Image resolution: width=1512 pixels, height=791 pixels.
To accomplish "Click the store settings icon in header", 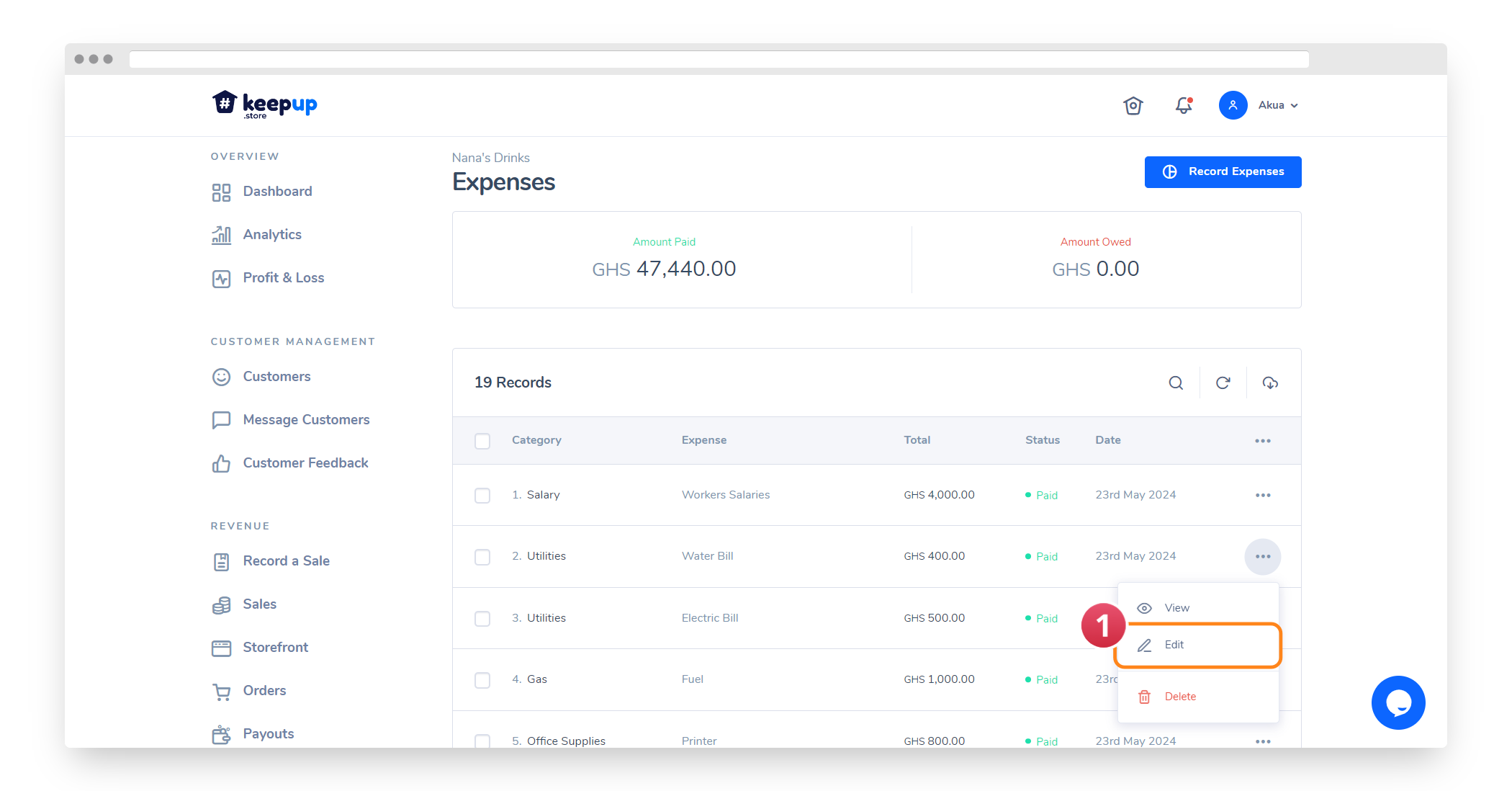I will tap(1133, 105).
